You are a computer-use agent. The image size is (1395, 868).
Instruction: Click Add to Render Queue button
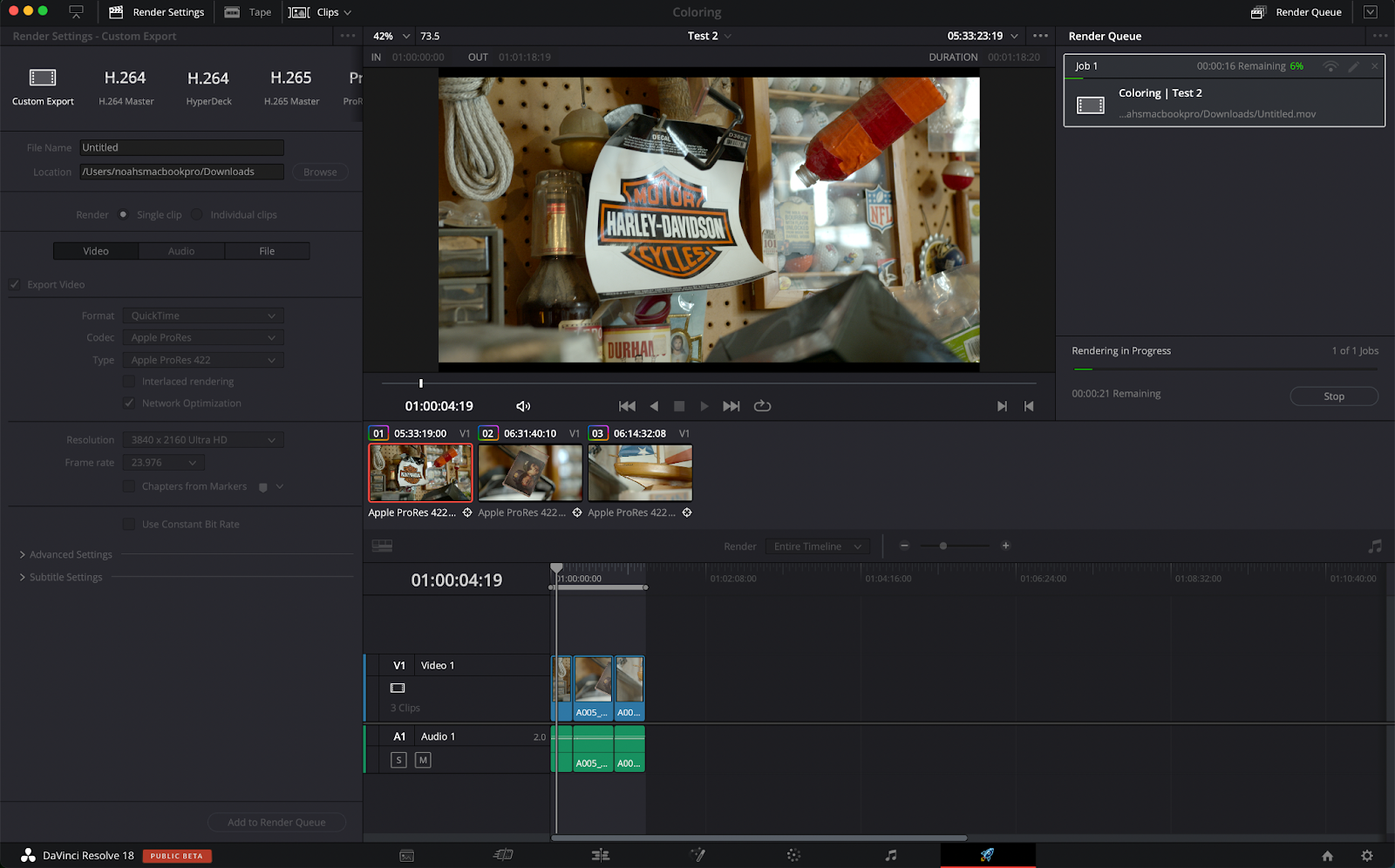point(276,823)
